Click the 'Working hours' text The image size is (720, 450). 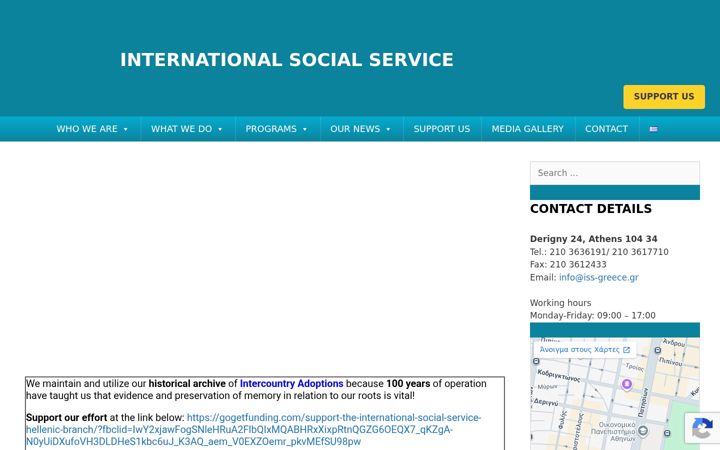coord(560,303)
